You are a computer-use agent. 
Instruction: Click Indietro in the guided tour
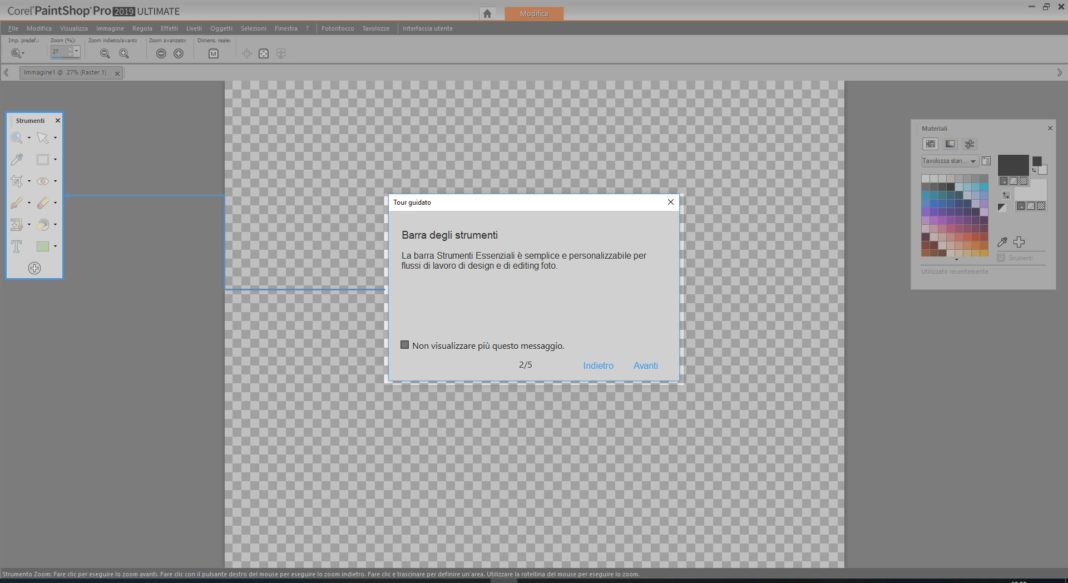point(598,366)
